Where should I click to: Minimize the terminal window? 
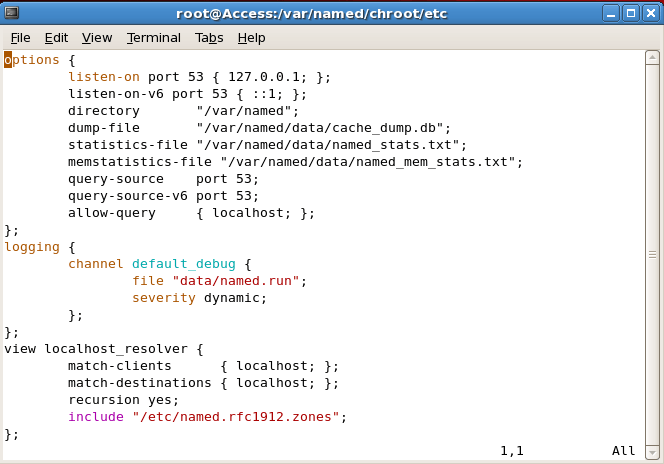(x=610, y=13)
